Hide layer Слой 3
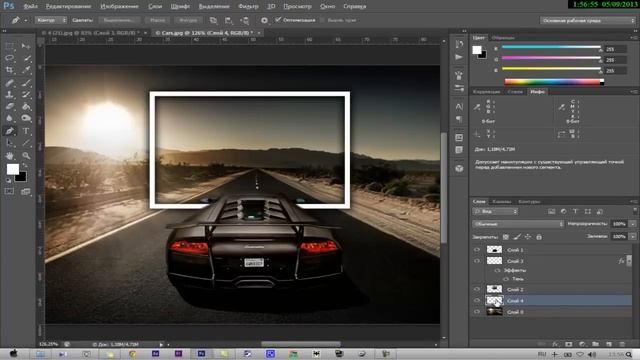640x360 pixels. (x=477, y=261)
